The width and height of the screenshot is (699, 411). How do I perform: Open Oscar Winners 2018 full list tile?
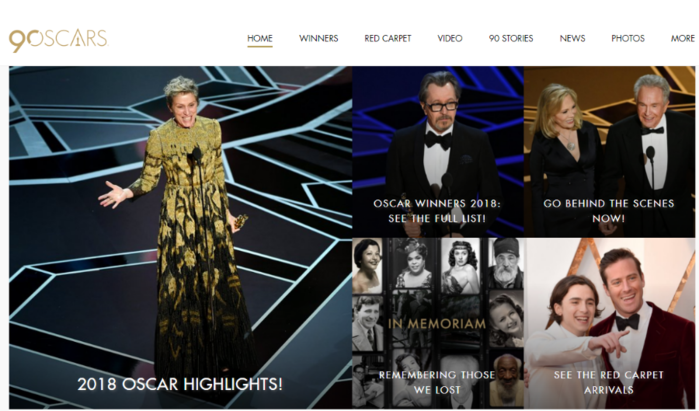(438, 152)
